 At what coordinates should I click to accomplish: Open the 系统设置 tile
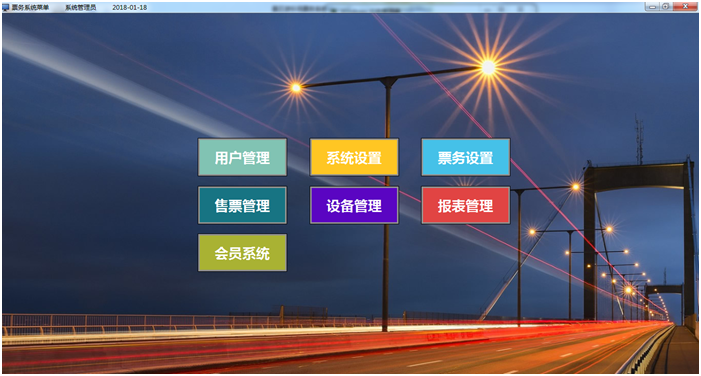tap(354, 157)
